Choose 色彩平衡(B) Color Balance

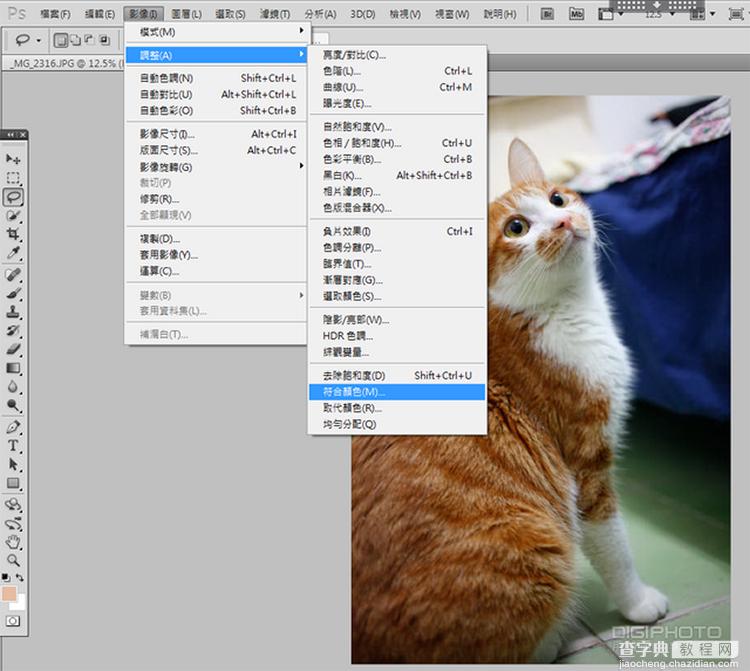[397, 159]
